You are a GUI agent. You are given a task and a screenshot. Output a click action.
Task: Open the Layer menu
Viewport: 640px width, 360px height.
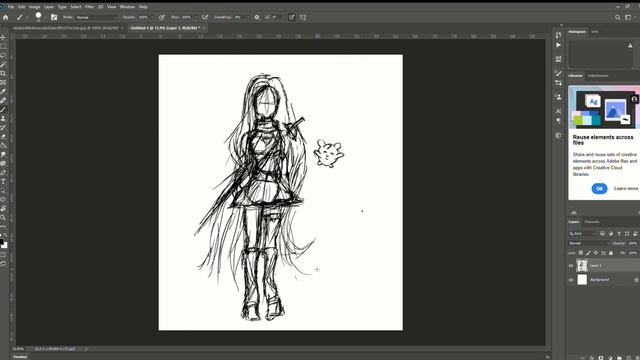point(49,7)
